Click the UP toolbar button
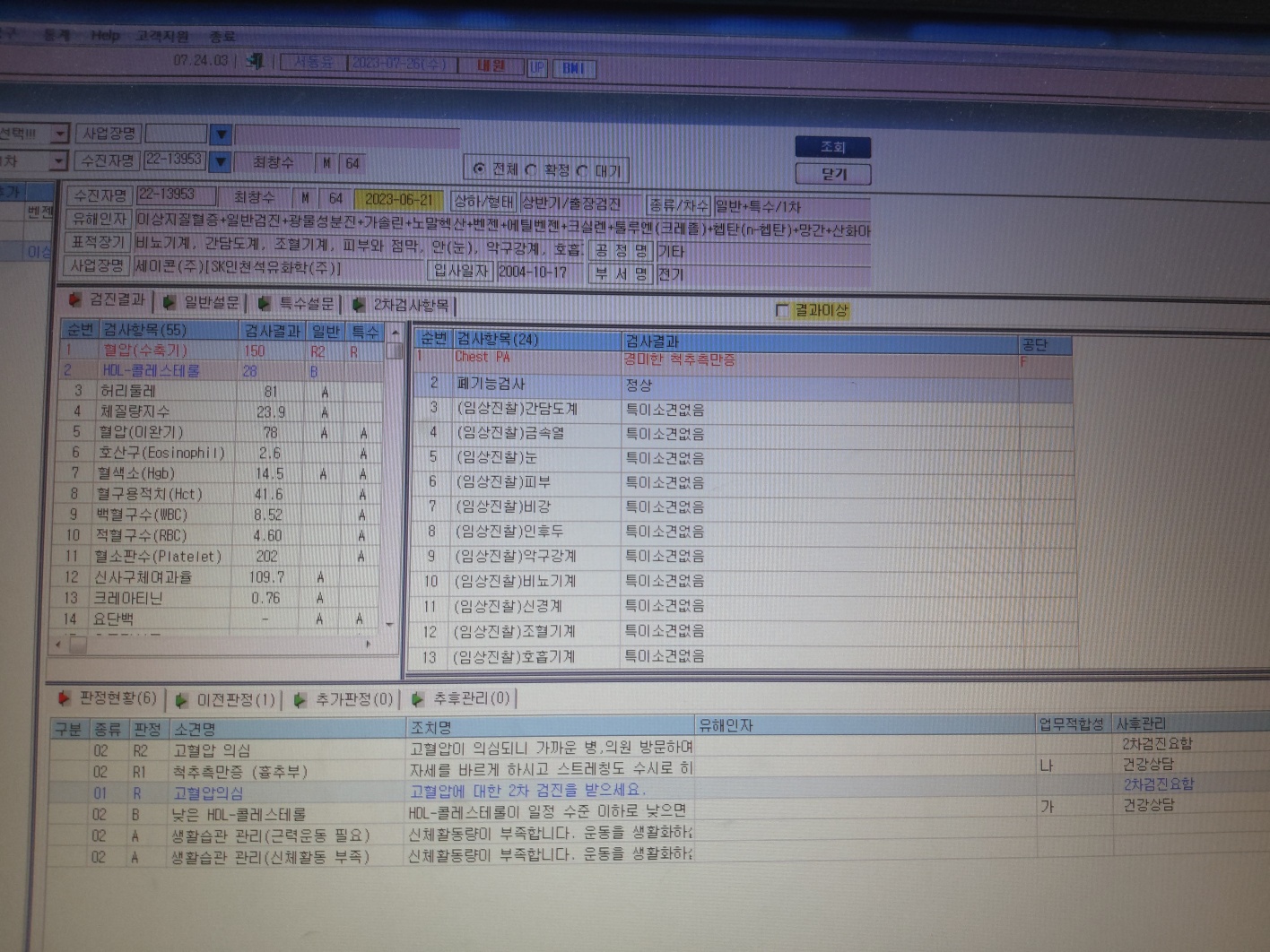 coord(536,67)
